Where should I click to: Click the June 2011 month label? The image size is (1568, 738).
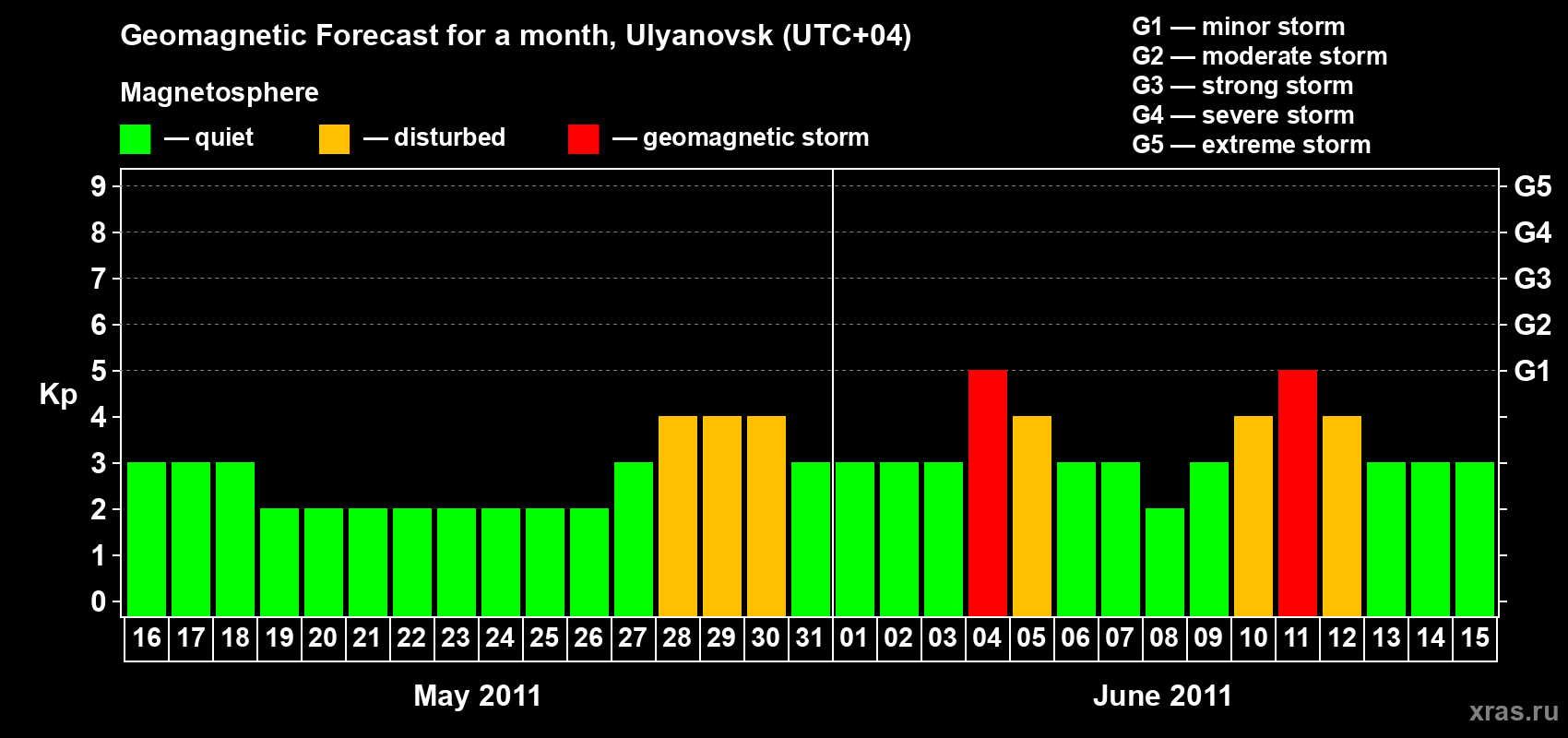coord(1163,696)
